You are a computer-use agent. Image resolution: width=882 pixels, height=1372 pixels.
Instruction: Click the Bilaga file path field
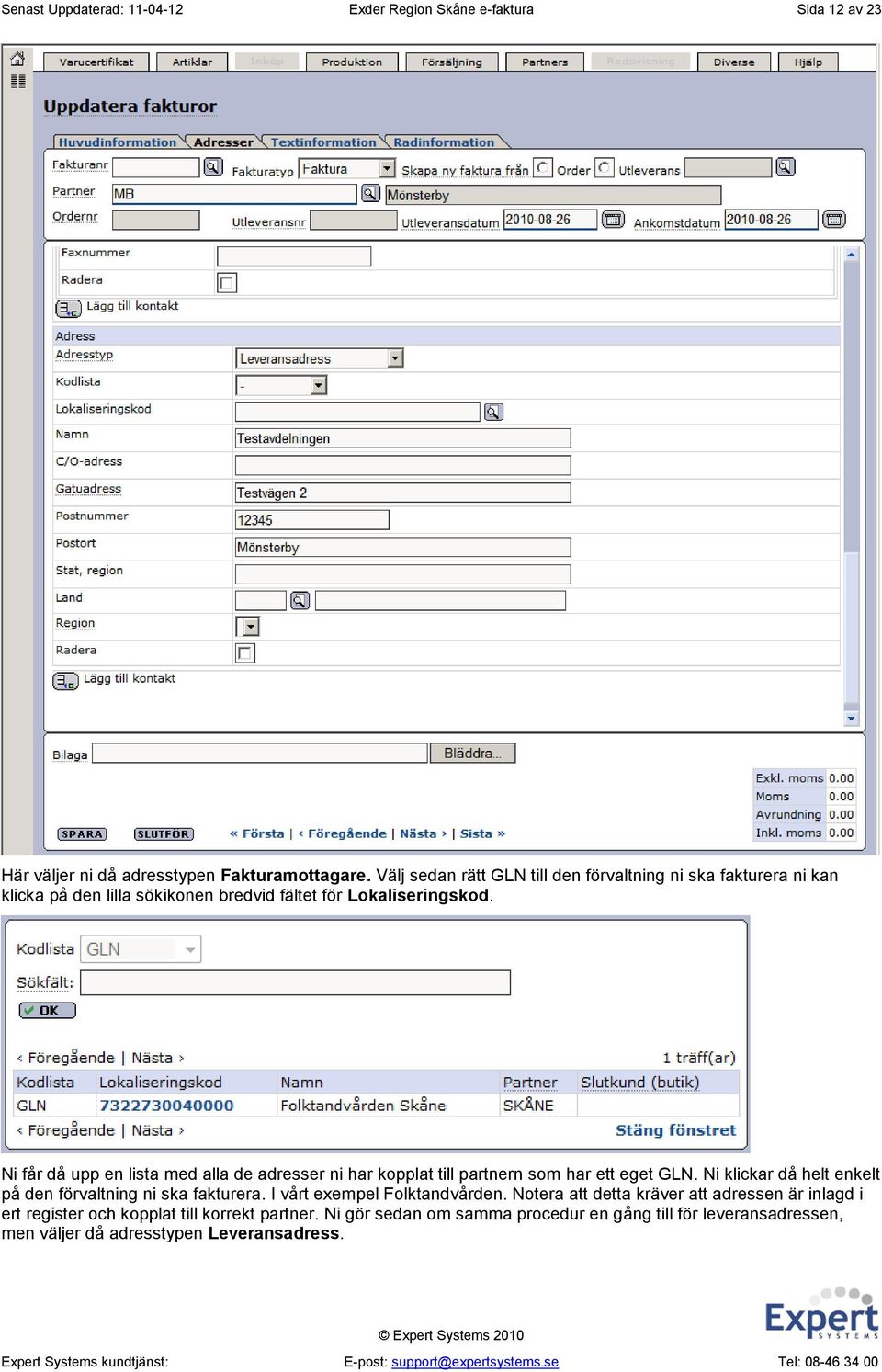click(x=260, y=754)
